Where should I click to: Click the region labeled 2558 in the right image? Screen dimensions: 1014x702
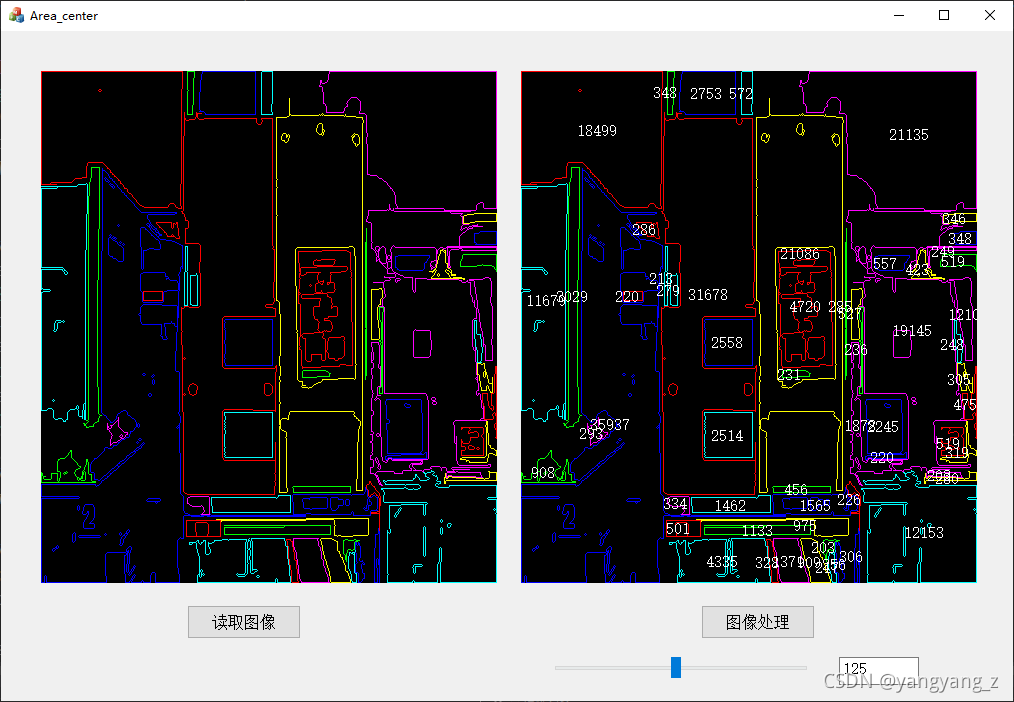[727, 343]
